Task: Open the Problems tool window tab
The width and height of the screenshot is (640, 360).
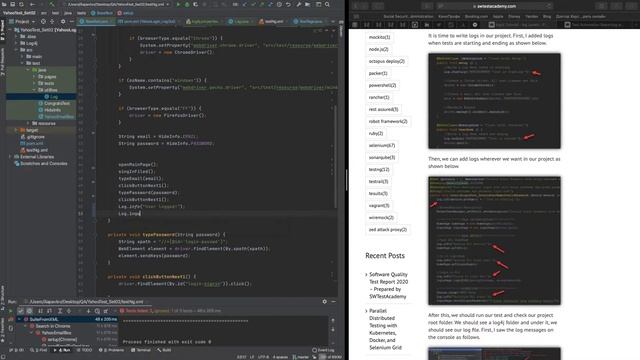Action: 112,350
